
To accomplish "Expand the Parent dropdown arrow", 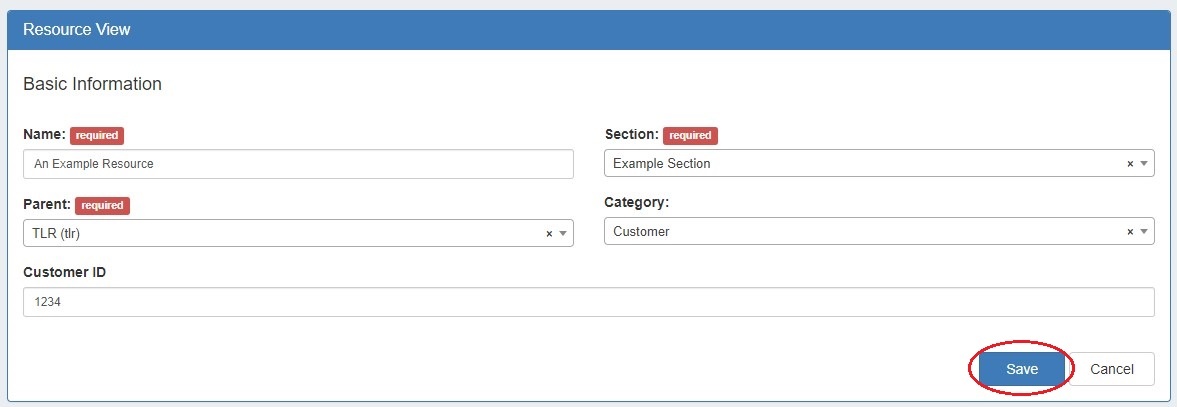I will pos(563,233).
